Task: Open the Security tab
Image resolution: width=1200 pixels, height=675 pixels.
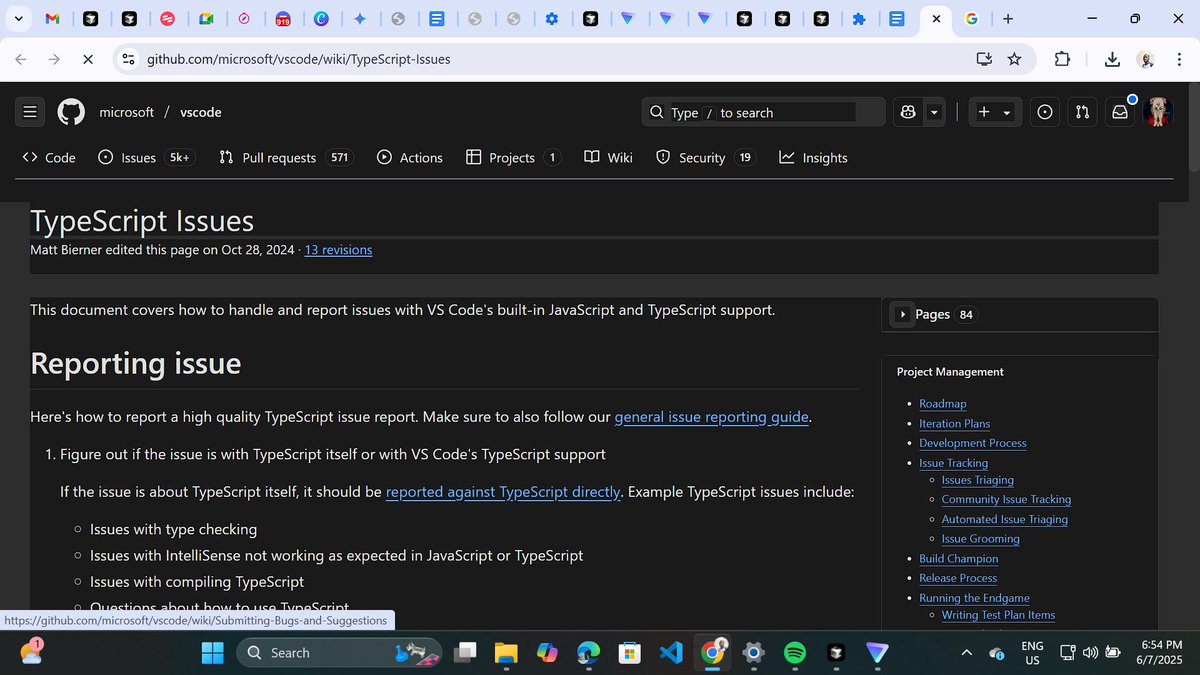Action: coord(705,157)
